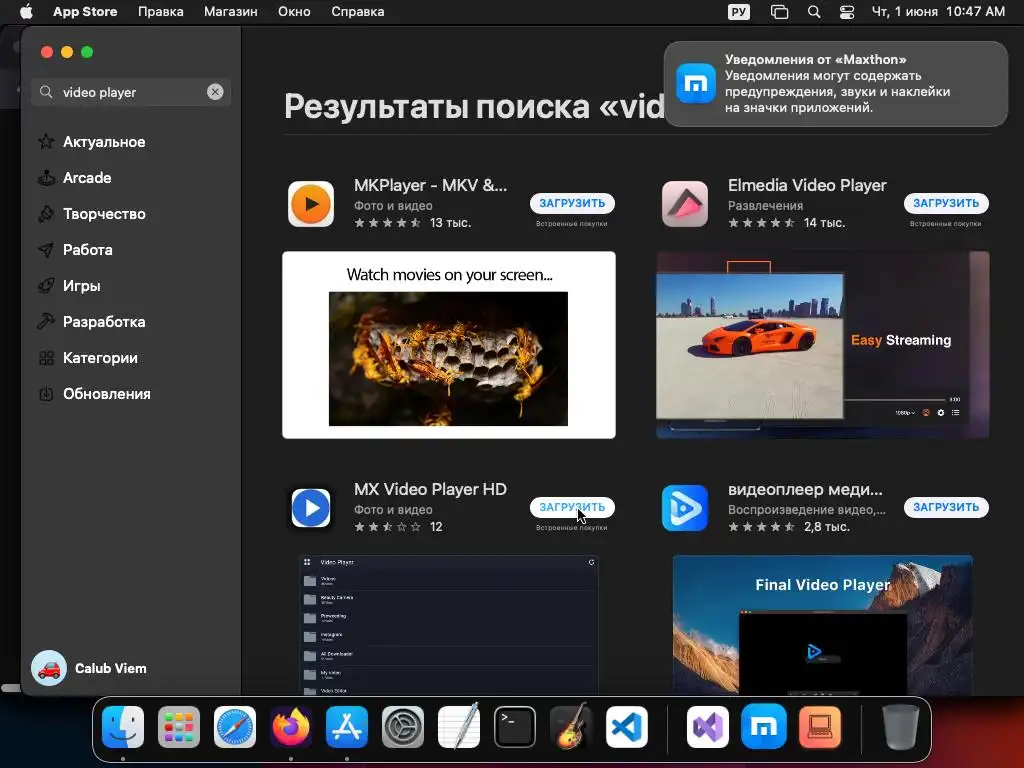Viewport: 1024px width, 768px height.
Task: Open Elmedia Video Player title
Action: click(x=807, y=185)
